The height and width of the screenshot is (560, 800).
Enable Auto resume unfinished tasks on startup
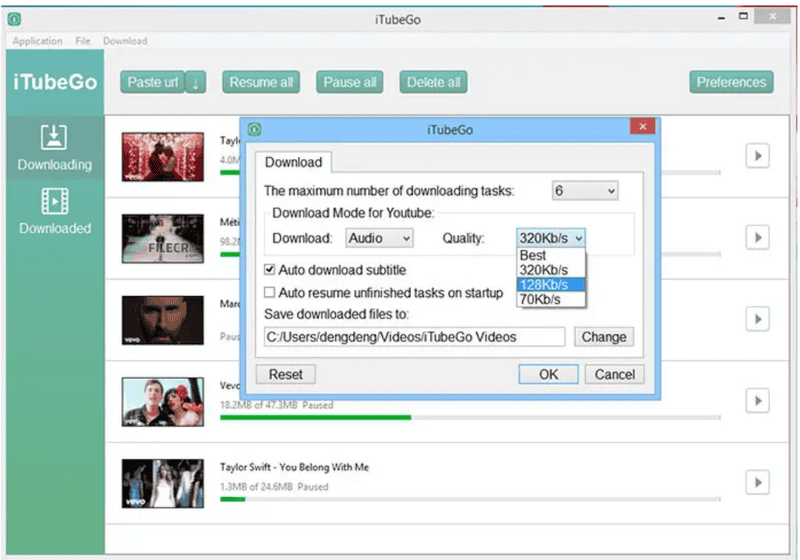pyautogui.click(x=269, y=292)
